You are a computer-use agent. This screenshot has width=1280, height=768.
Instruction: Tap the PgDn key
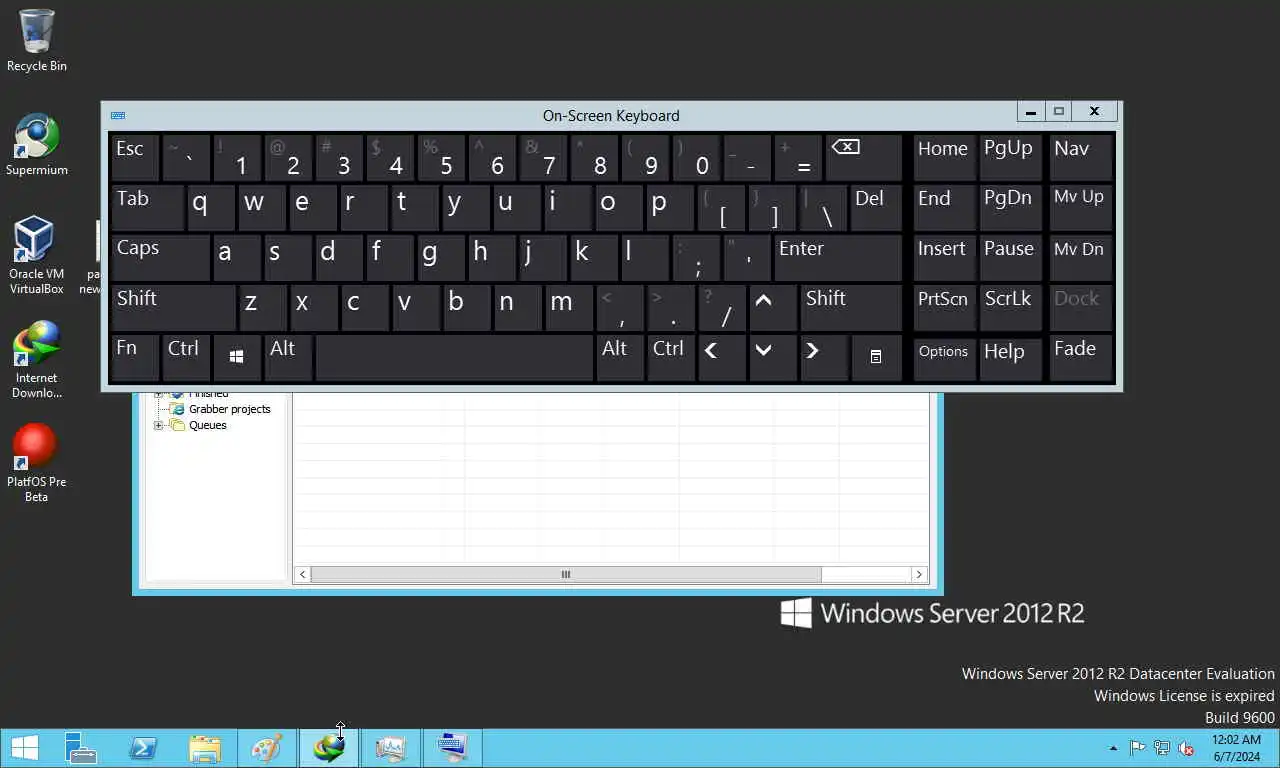pos(1010,208)
